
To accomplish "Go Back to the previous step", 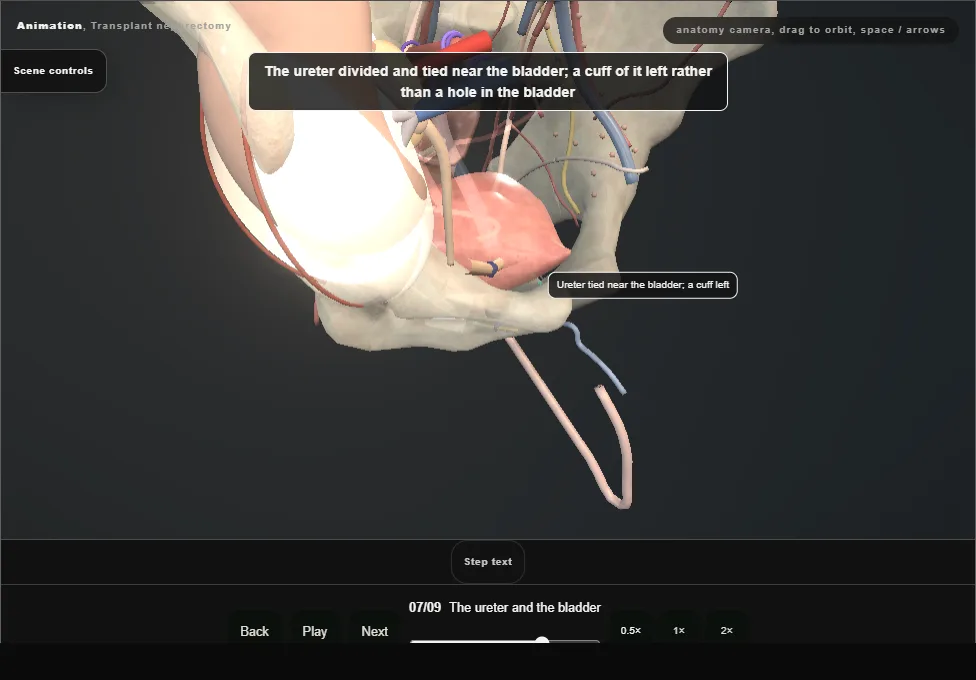I will 255,631.
